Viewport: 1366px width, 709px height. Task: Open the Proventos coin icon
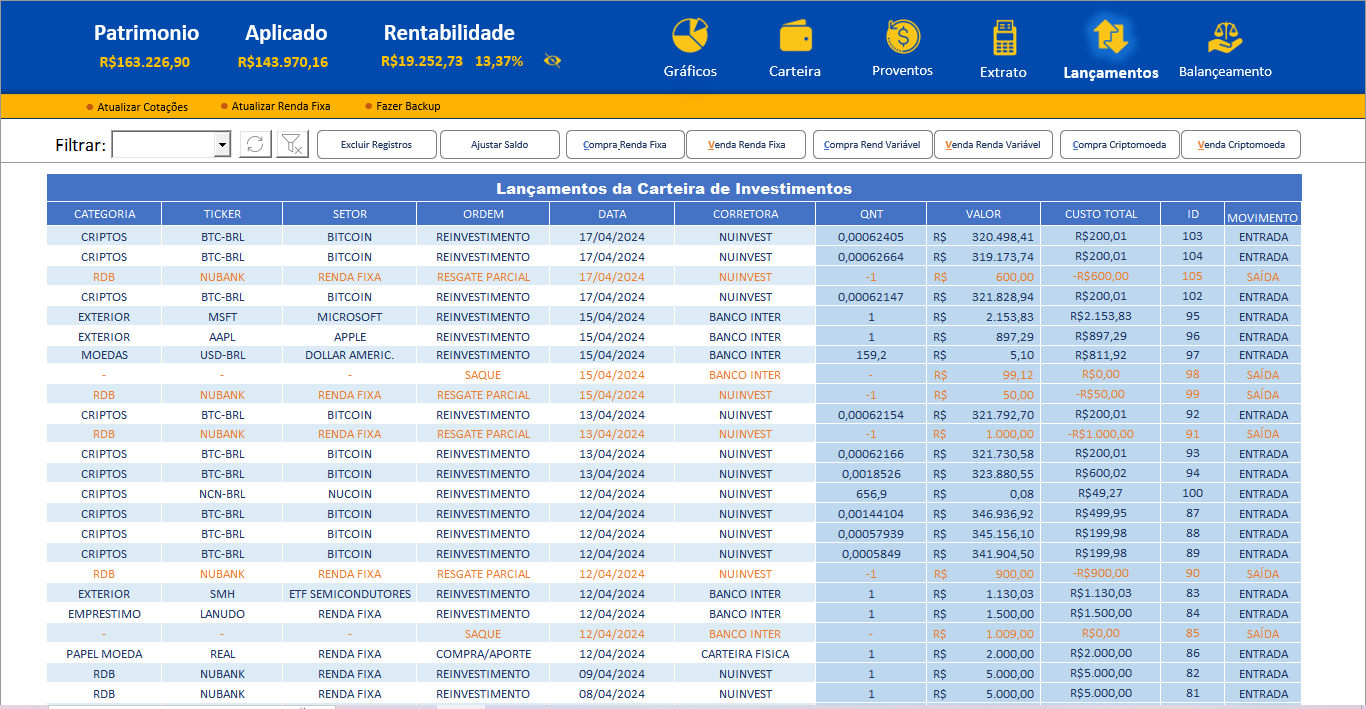click(x=903, y=37)
